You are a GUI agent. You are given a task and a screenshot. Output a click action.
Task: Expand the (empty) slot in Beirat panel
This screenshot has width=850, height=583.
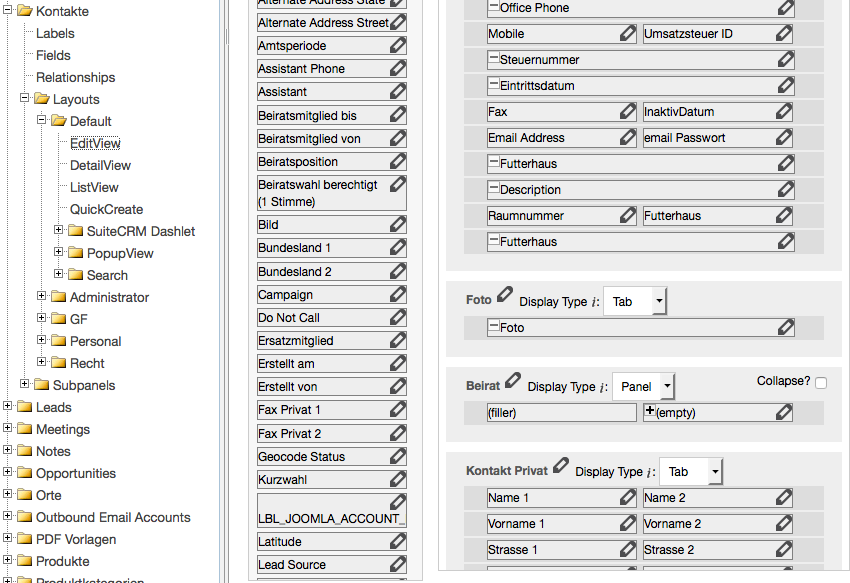(x=649, y=411)
